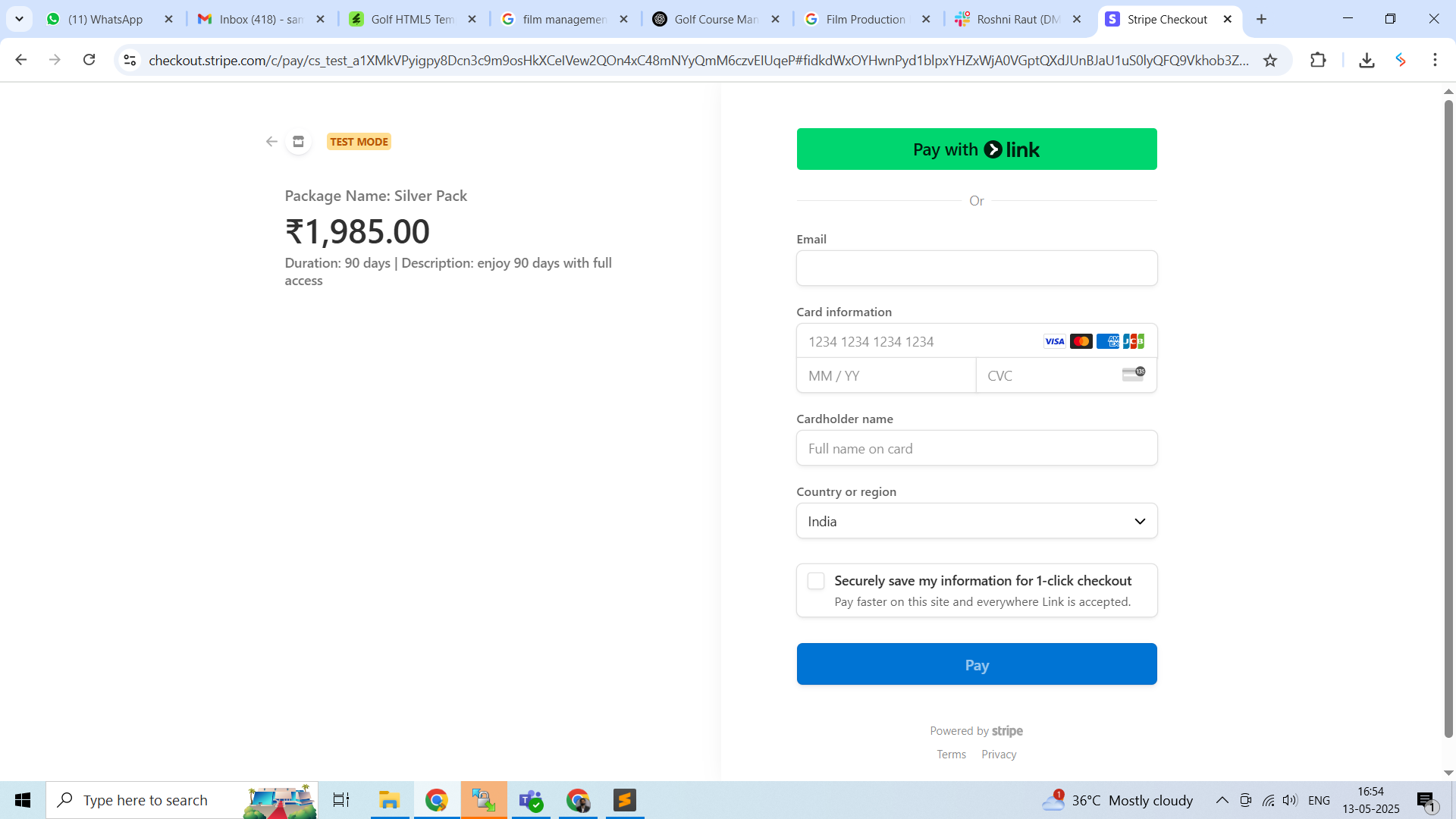The image size is (1456, 819).
Task: Show hidden icons in the system tray
Action: [1222, 800]
